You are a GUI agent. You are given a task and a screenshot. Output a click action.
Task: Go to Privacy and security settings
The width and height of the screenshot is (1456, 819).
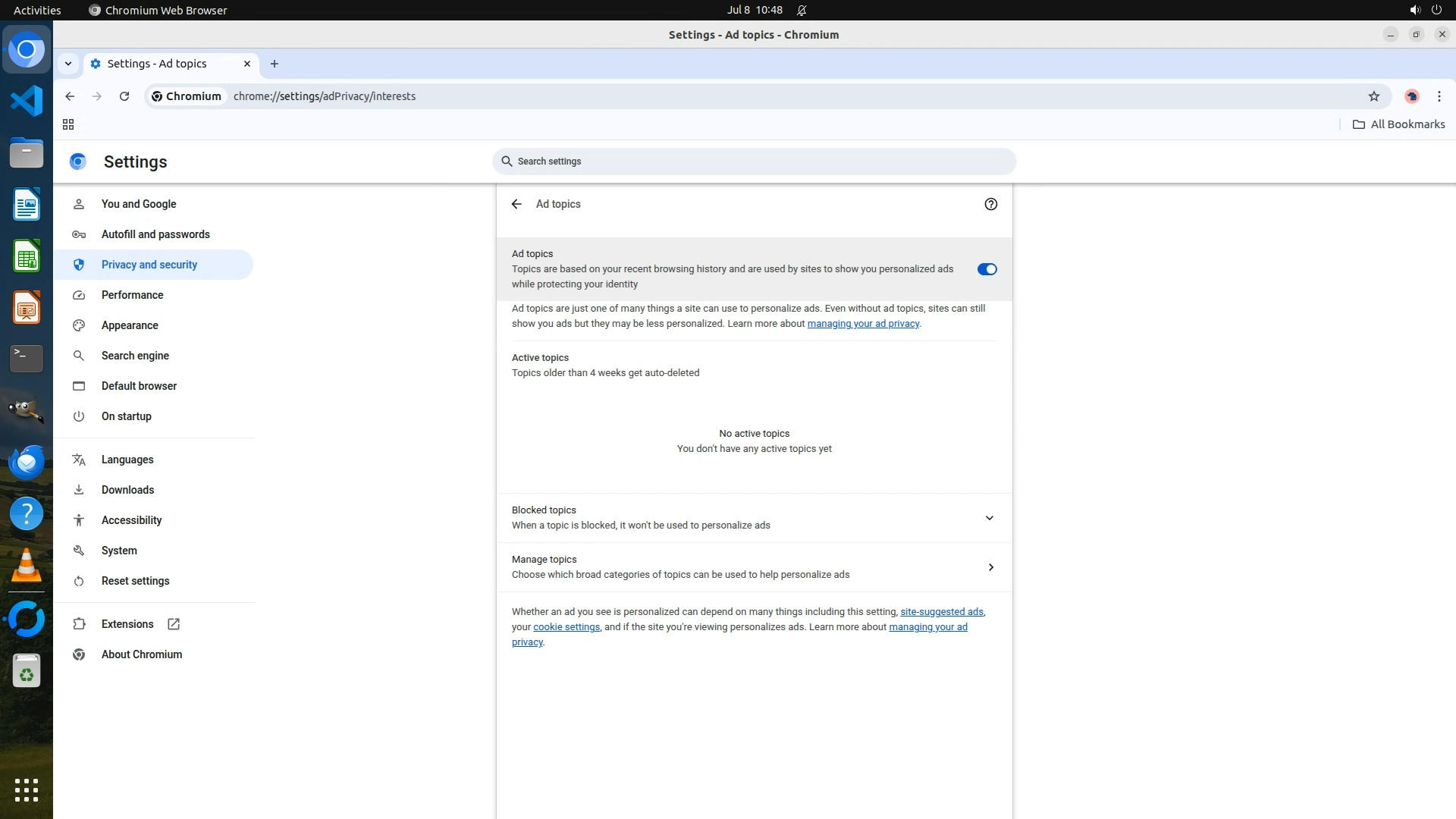149,265
